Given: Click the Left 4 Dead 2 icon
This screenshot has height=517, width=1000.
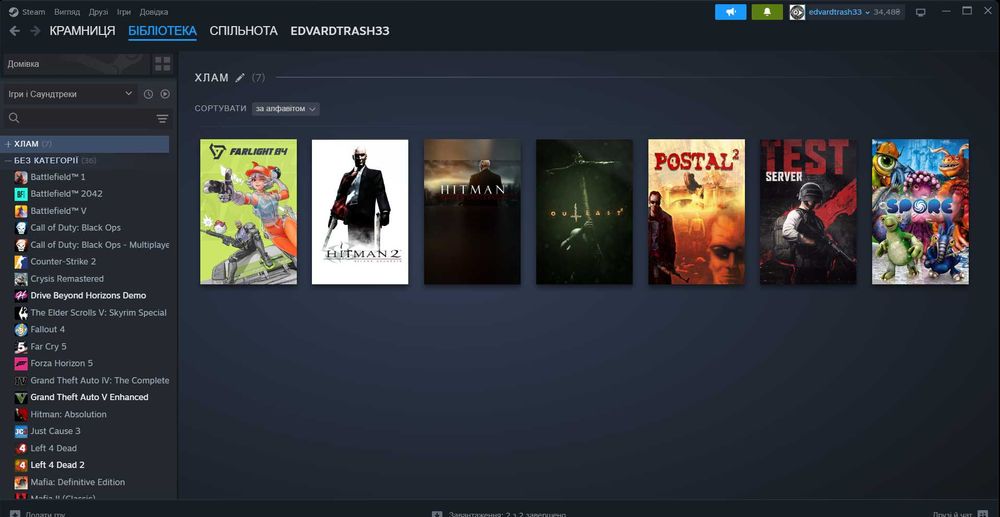Looking at the screenshot, I should [x=21, y=465].
